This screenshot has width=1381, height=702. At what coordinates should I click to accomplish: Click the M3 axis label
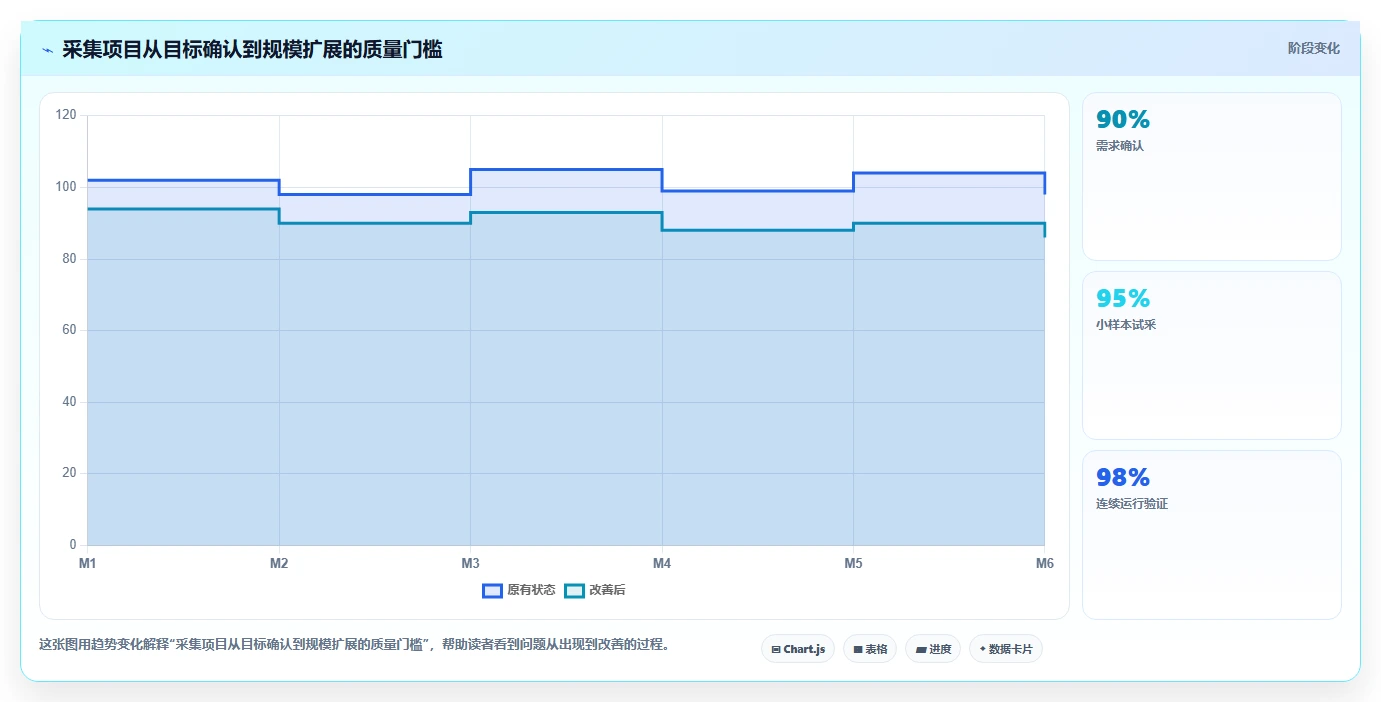470,564
